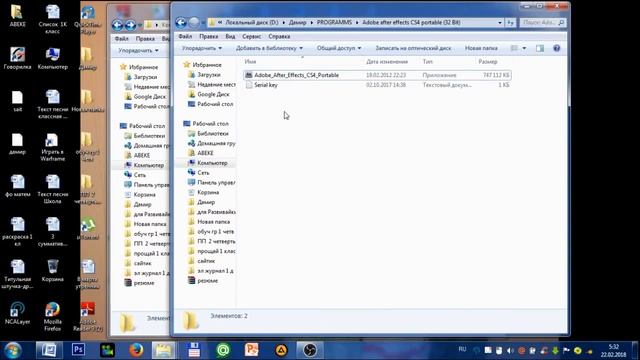The height and width of the screenshot is (360, 640).
Task: Open Упорядочить dropdown in back Explorer window
Action: [138, 51]
